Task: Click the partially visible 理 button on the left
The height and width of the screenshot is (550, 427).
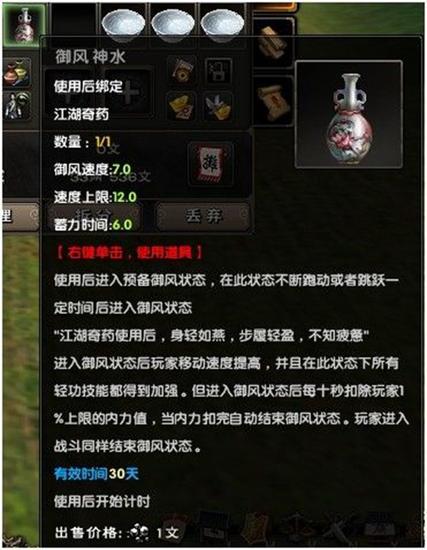Action: (x=18, y=216)
